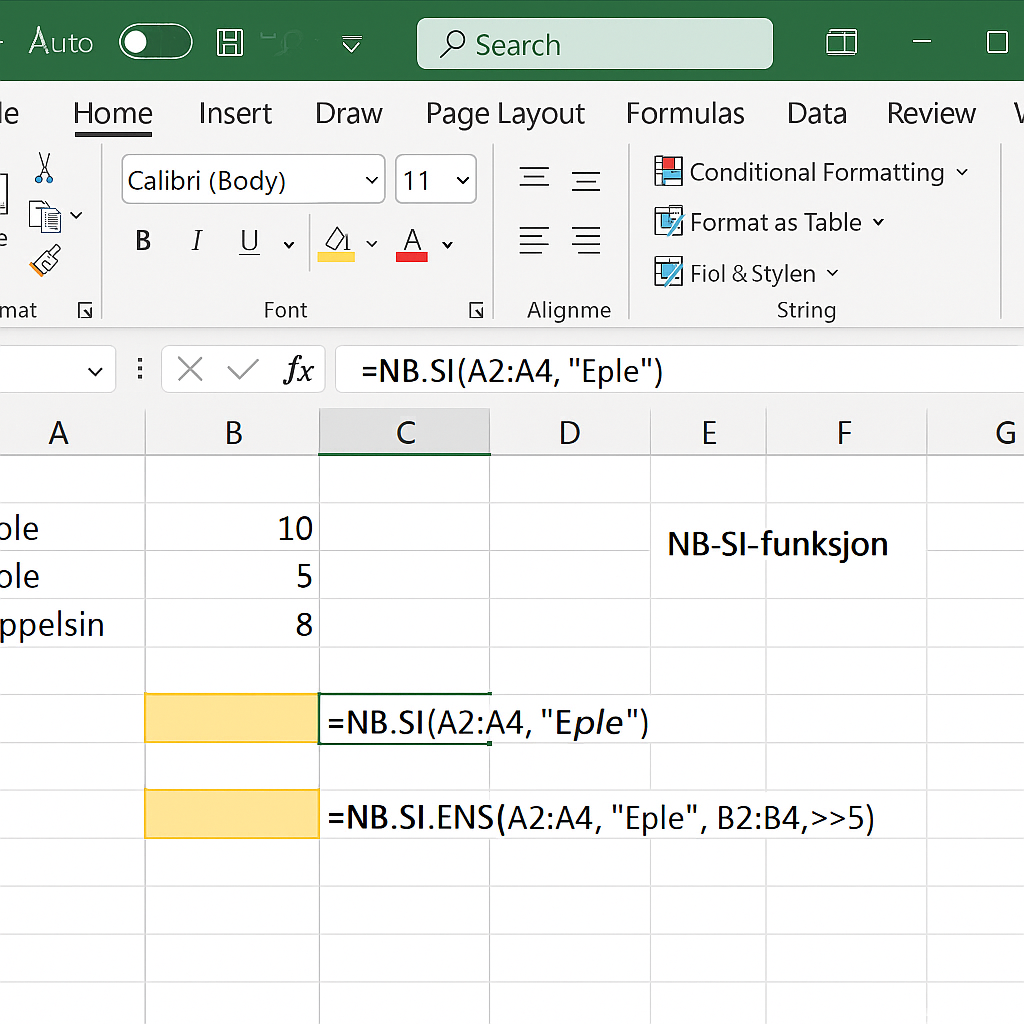Screen dimensions: 1024x1024
Task: Select column C header
Action: [x=404, y=432]
